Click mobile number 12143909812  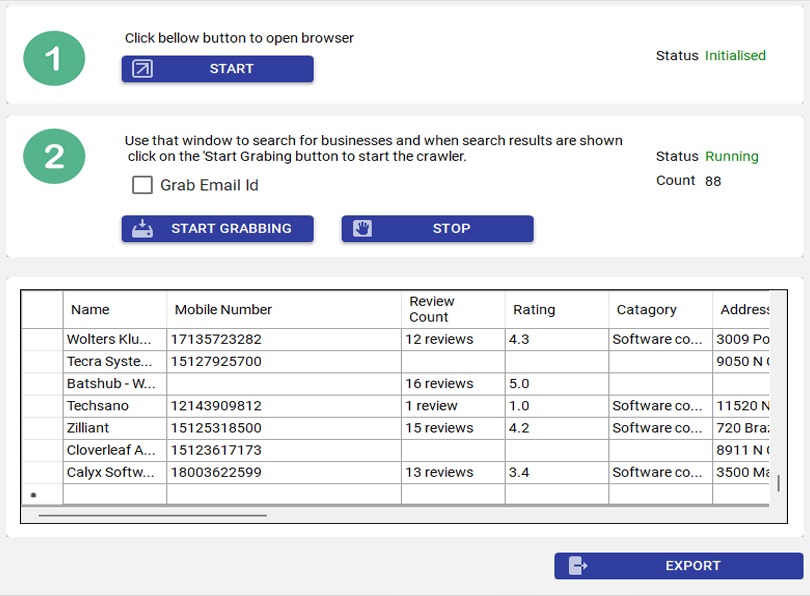pyautogui.click(x=284, y=406)
